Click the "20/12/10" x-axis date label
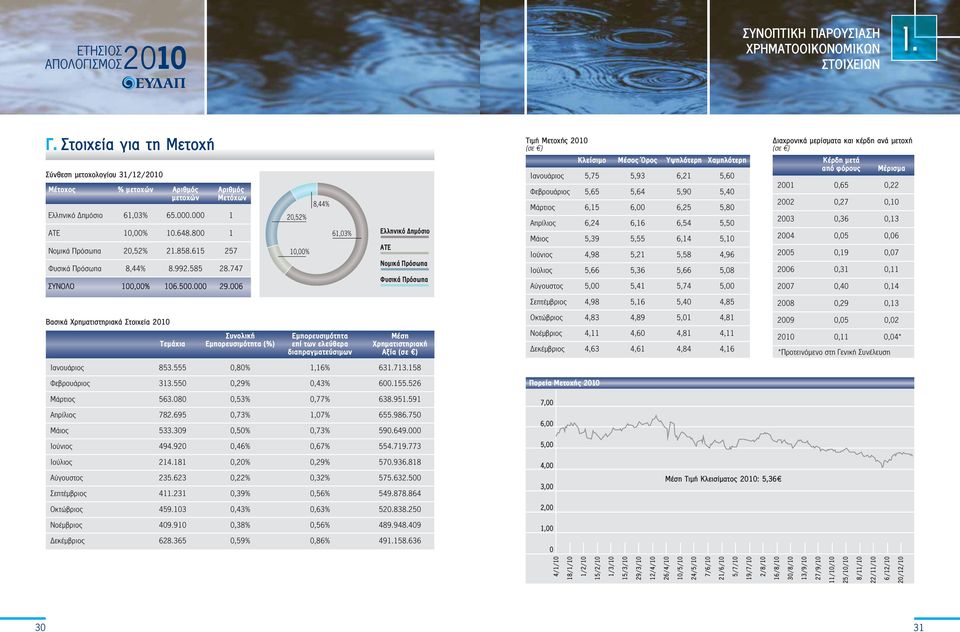This screenshot has width=960, height=632. point(901,569)
